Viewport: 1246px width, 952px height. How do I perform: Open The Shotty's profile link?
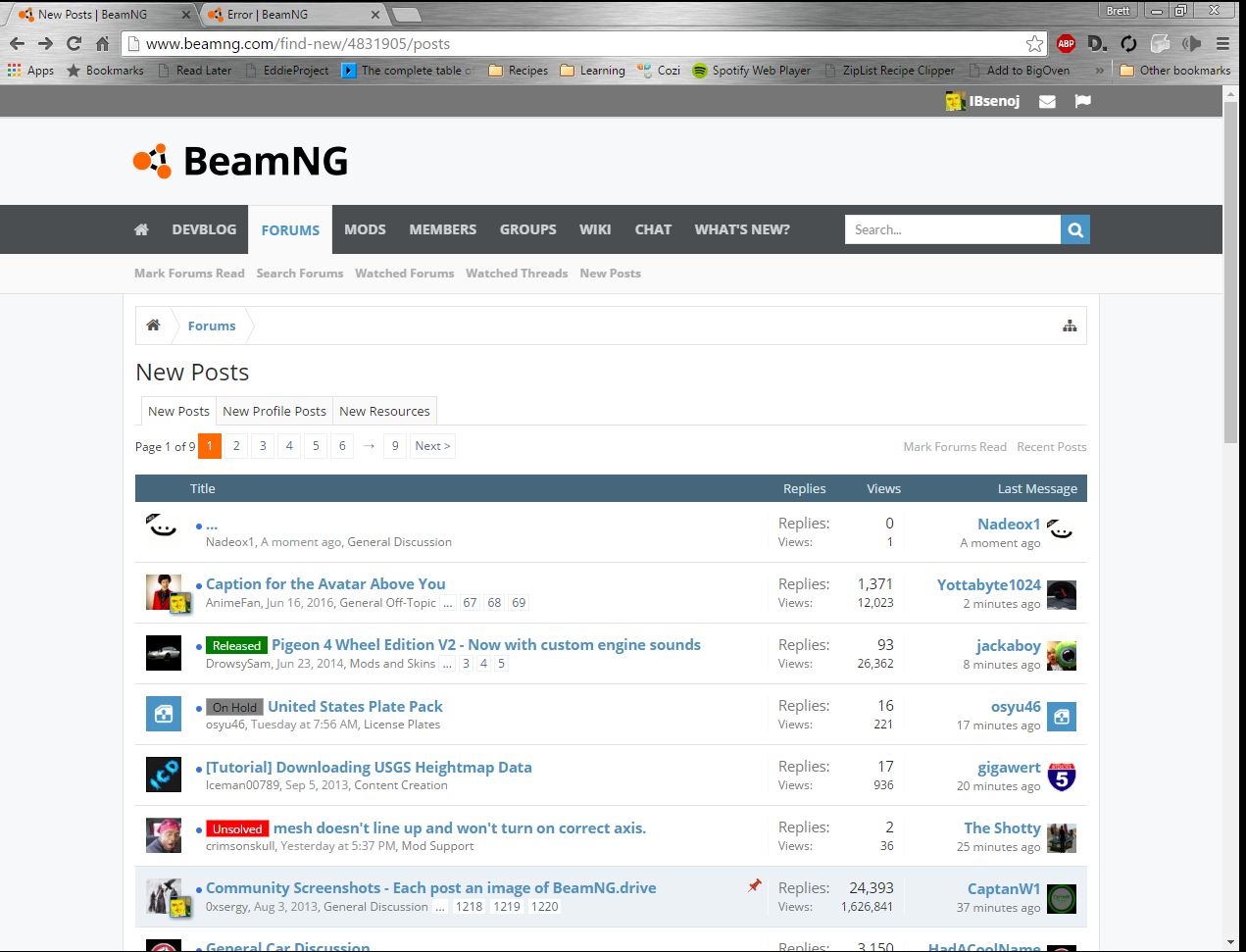coord(1002,827)
